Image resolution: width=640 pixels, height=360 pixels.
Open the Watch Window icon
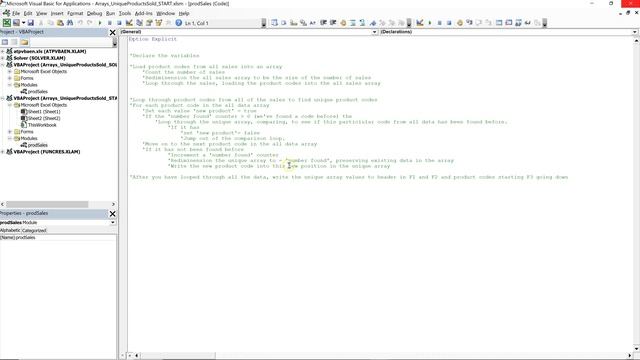pyautogui.click(x=518, y=23)
